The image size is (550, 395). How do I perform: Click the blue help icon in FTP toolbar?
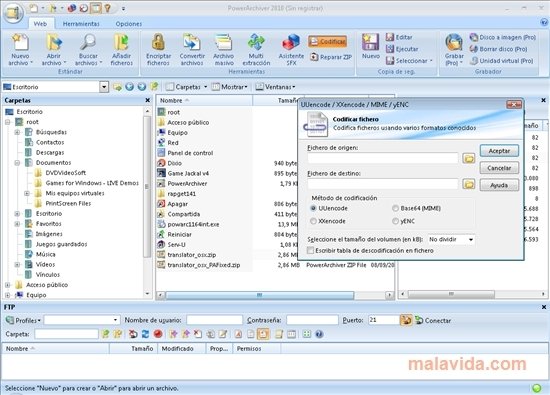[319, 334]
